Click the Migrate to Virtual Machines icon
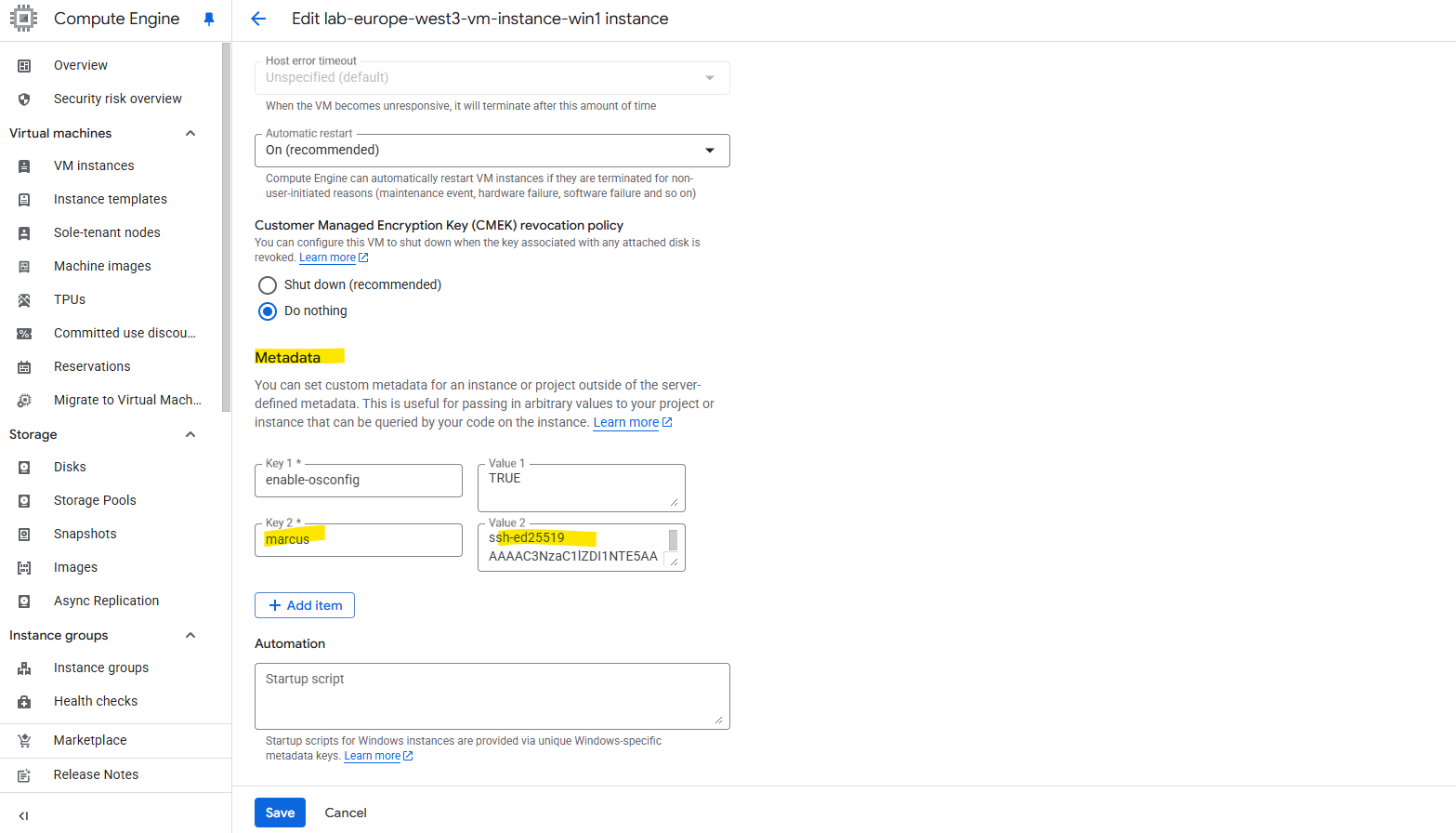 click(x=24, y=400)
